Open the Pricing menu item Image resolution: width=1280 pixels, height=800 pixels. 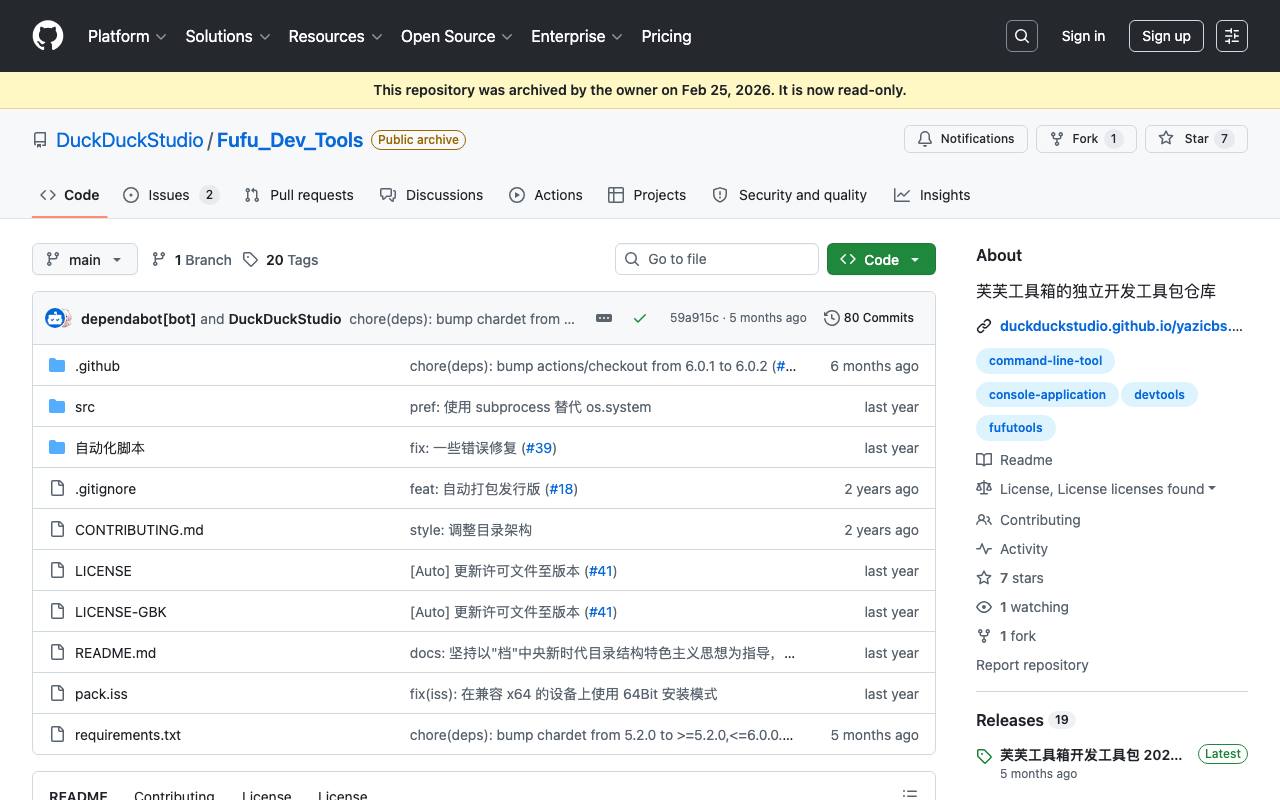coord(666,36)
